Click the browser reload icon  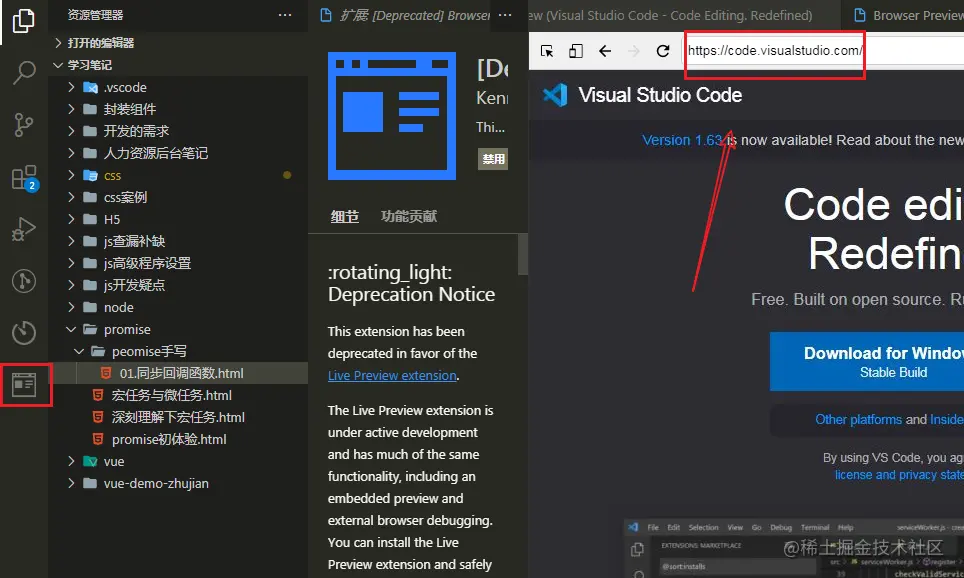click(663, 51)
